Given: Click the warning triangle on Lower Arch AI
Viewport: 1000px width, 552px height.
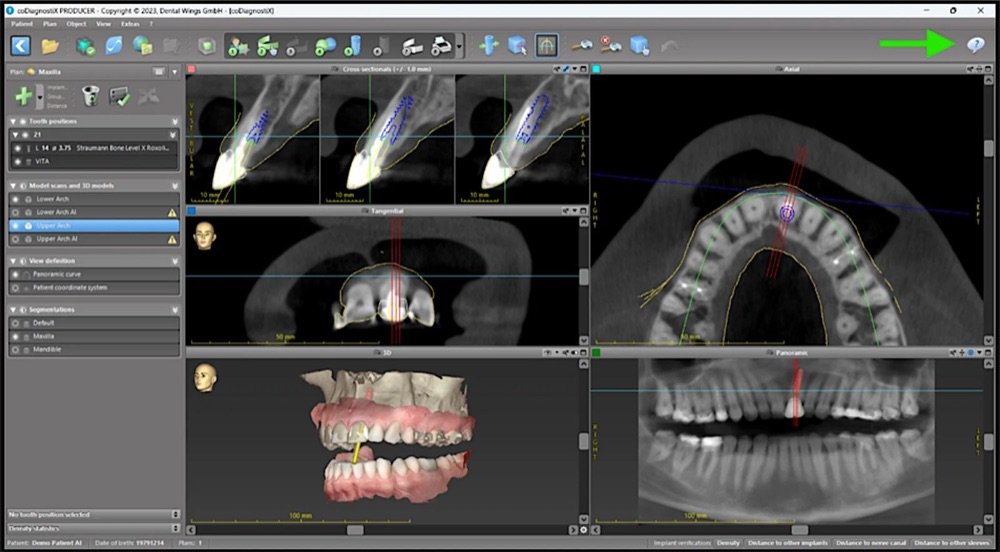Looking at the screenshot, I should pos(172,212).
